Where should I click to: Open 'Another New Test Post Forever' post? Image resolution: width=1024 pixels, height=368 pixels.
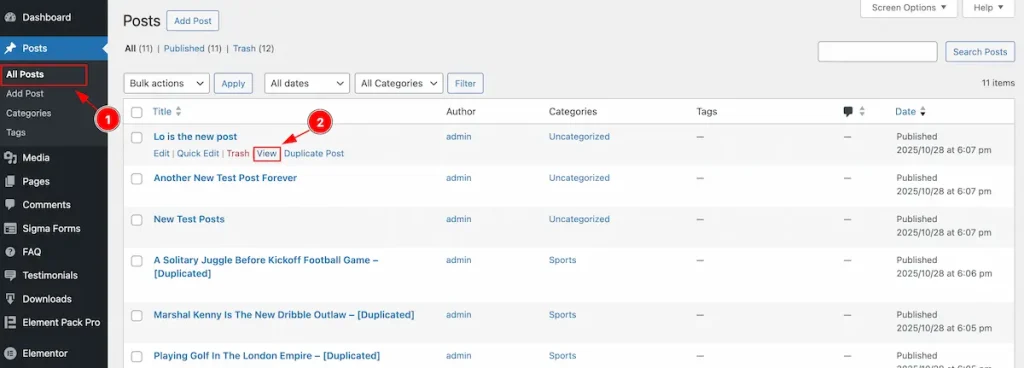point(225,177)
